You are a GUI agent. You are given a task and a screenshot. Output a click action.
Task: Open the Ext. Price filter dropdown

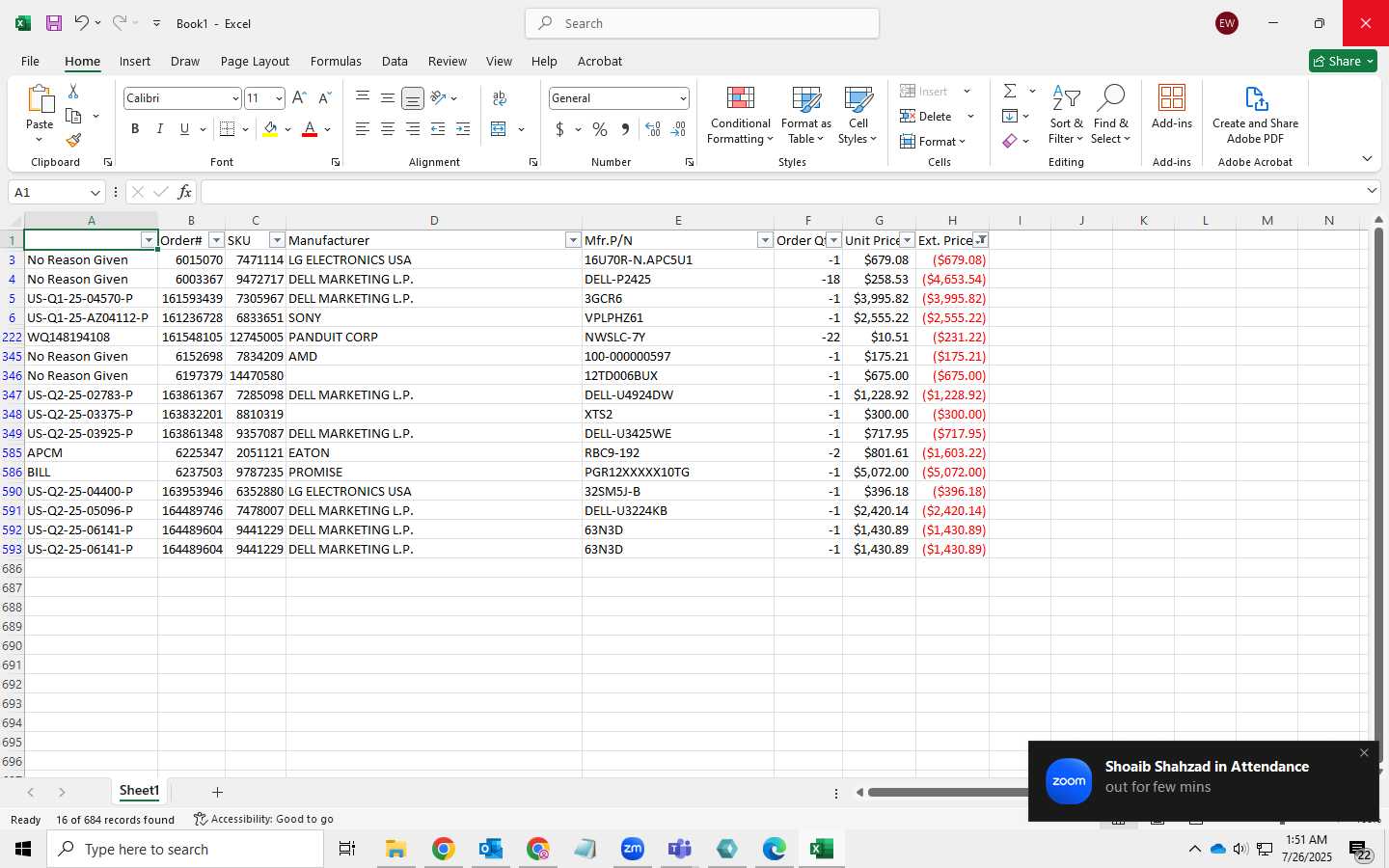(x=981, y=240)
